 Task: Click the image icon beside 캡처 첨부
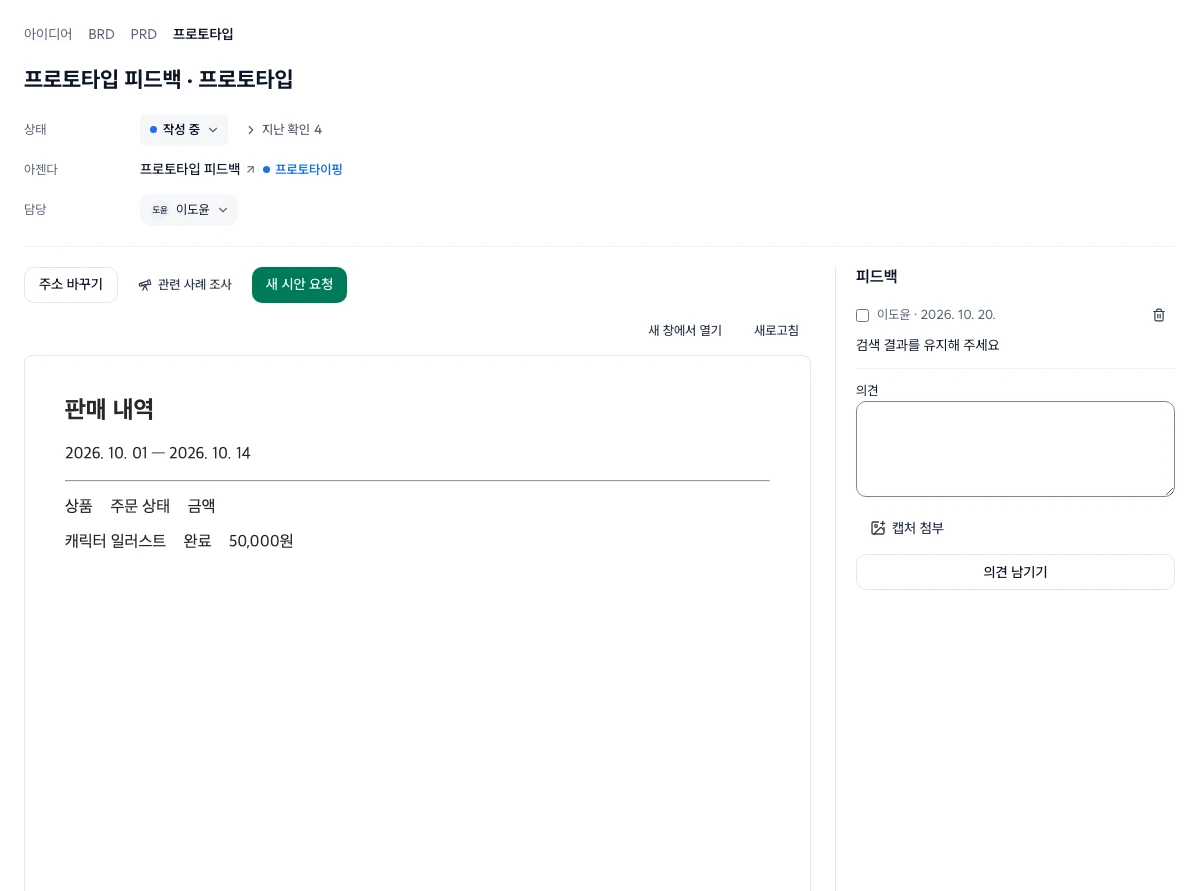878,528
